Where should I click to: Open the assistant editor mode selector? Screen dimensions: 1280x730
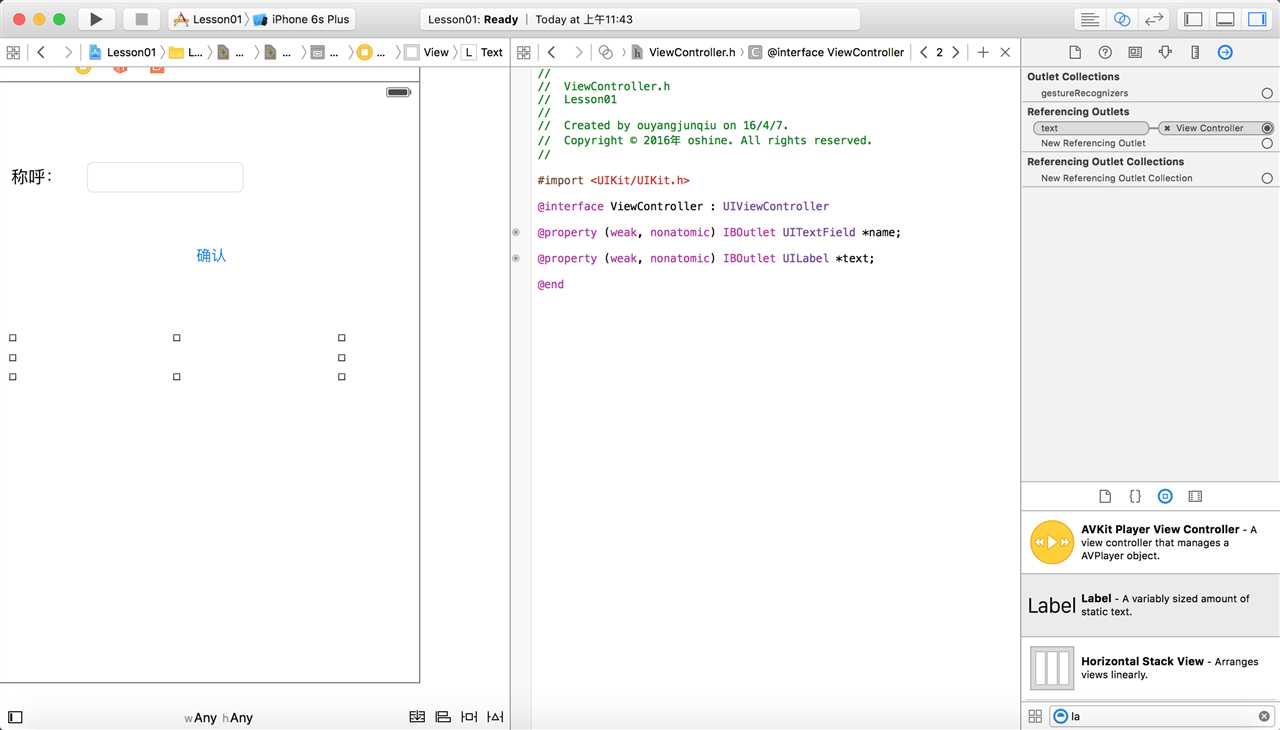click(605, 52)
